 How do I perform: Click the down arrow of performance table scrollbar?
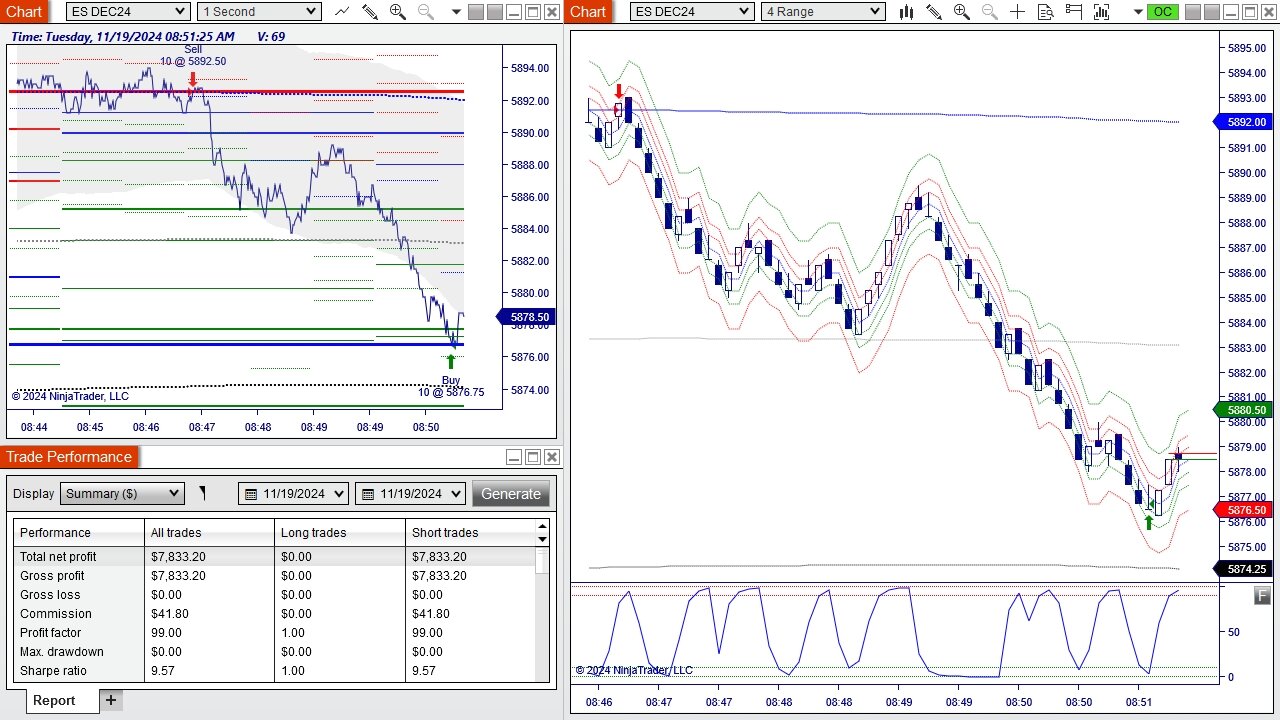tap(542, 540)
